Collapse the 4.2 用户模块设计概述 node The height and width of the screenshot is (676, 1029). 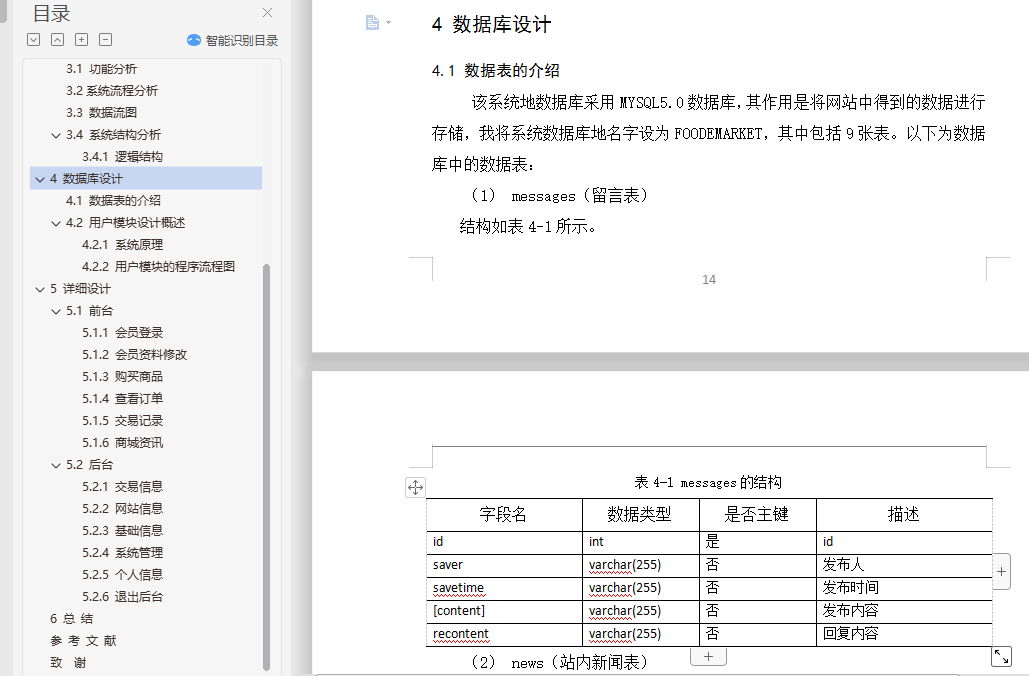56,223
